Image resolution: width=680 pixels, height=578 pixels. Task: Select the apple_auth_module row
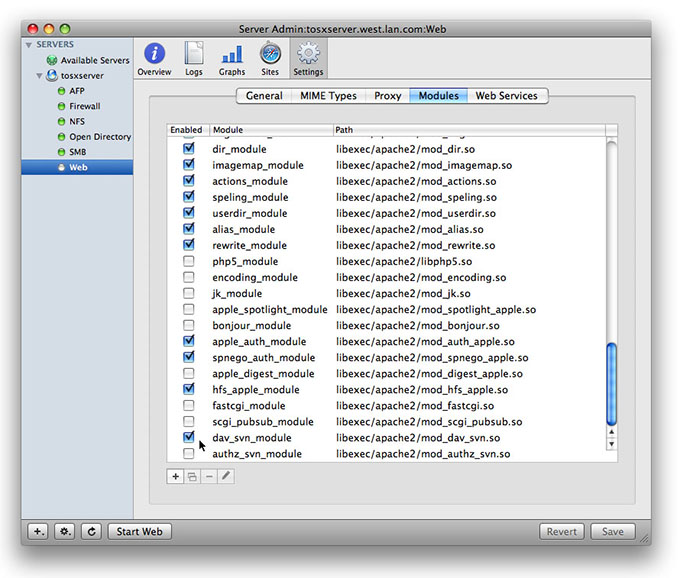pos(387,341)
